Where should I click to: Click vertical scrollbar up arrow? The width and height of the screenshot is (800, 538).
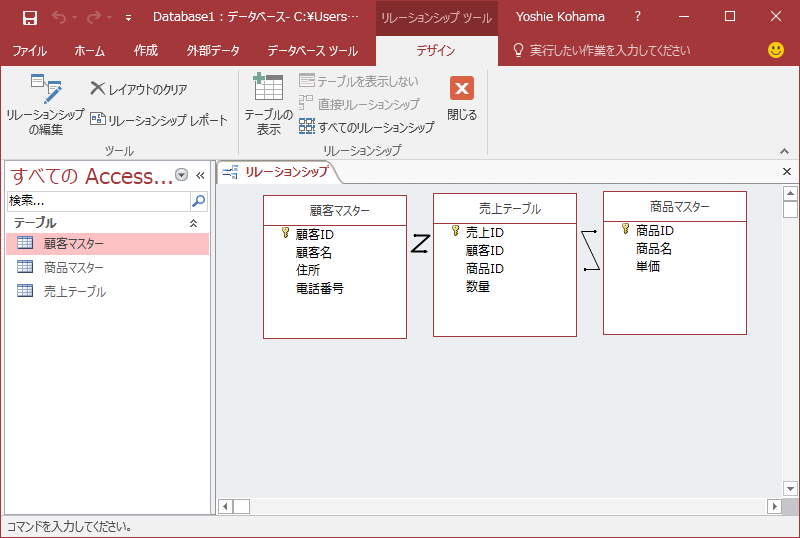tap(790, 193)
